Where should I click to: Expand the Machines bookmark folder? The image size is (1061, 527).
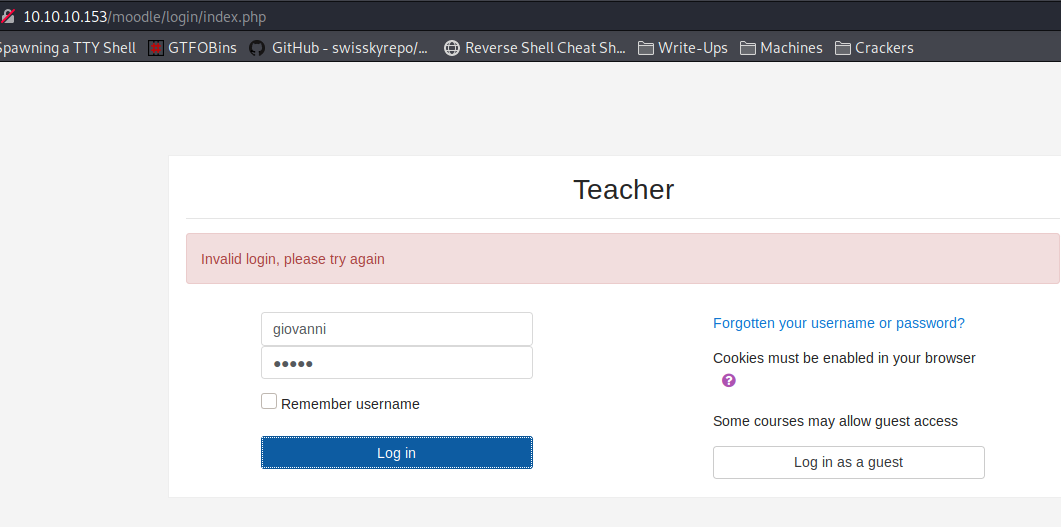point(782,48)
